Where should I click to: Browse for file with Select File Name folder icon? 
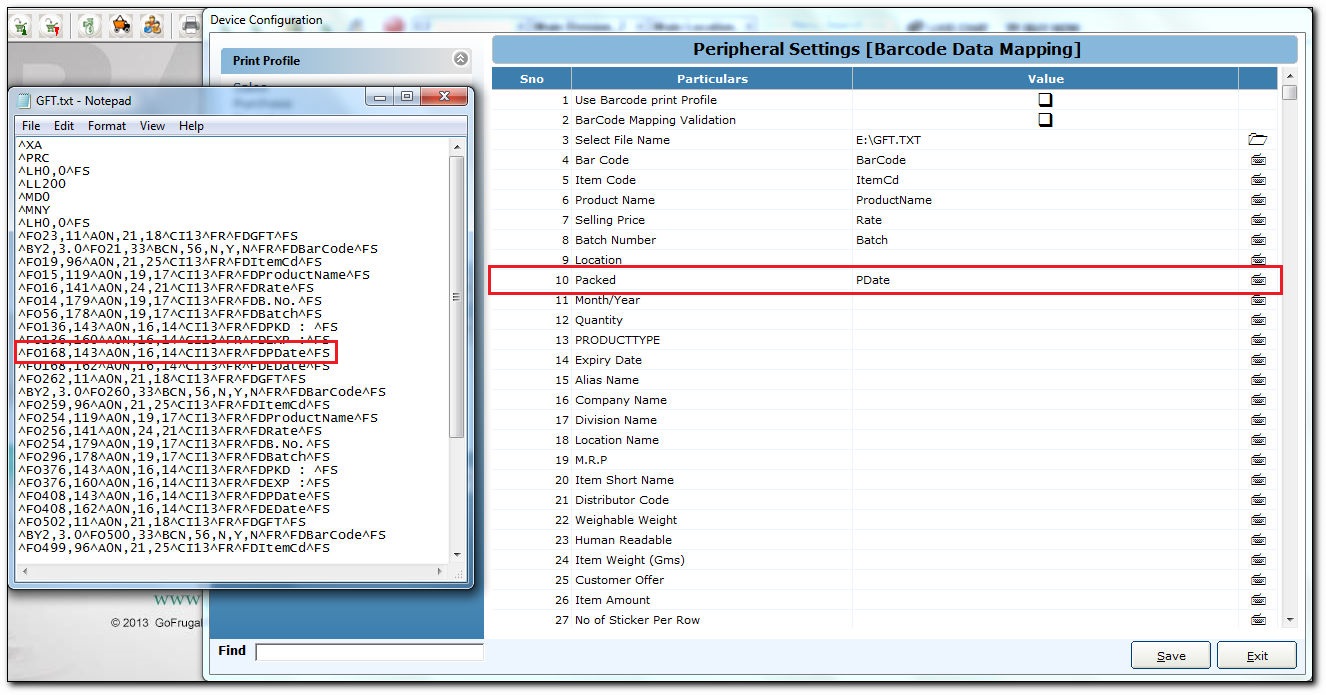tap(1258, 140)
